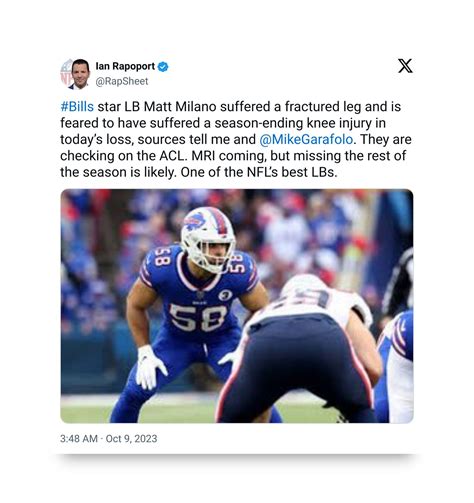Click the blue verified checkmark badge

click(163, 67)
